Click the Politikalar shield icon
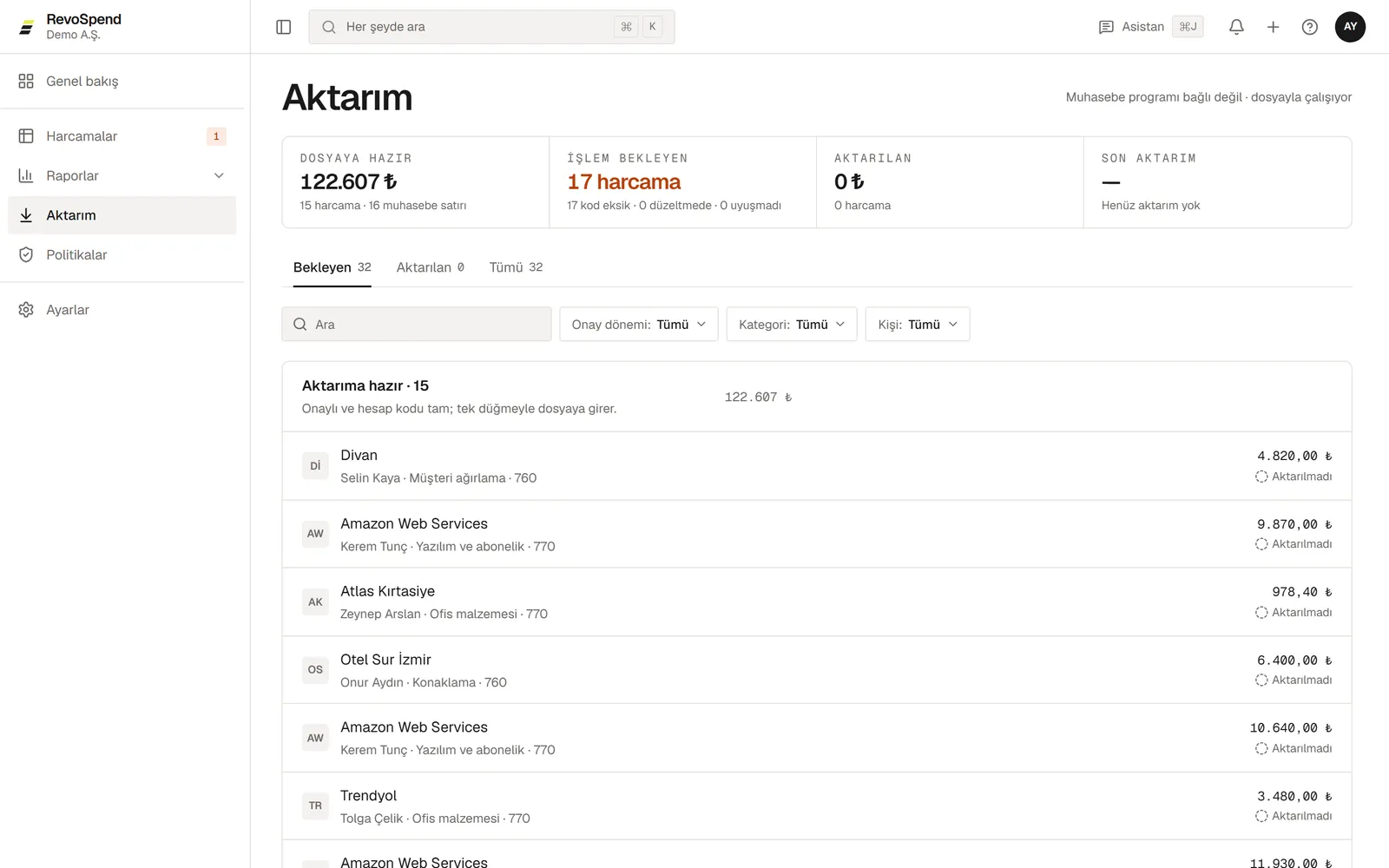The image size is (1389, 868). pos(26,254)
